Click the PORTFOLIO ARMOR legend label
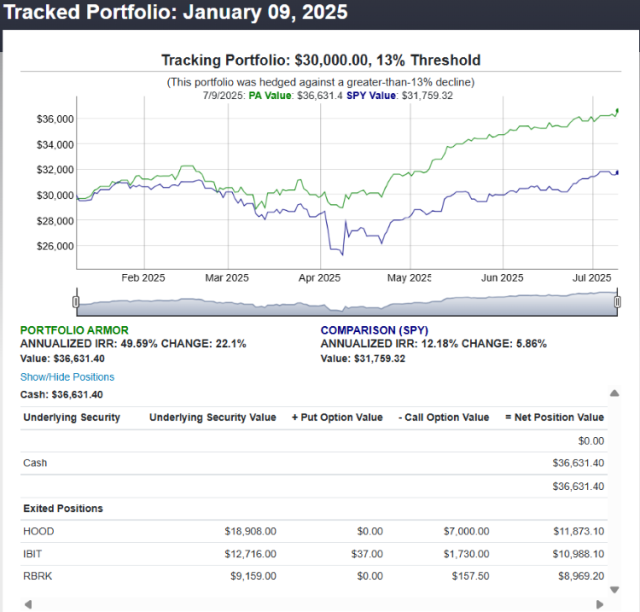The width and height of the screenshot is (640, 612). pyautogui.click(x=74, y=329)
